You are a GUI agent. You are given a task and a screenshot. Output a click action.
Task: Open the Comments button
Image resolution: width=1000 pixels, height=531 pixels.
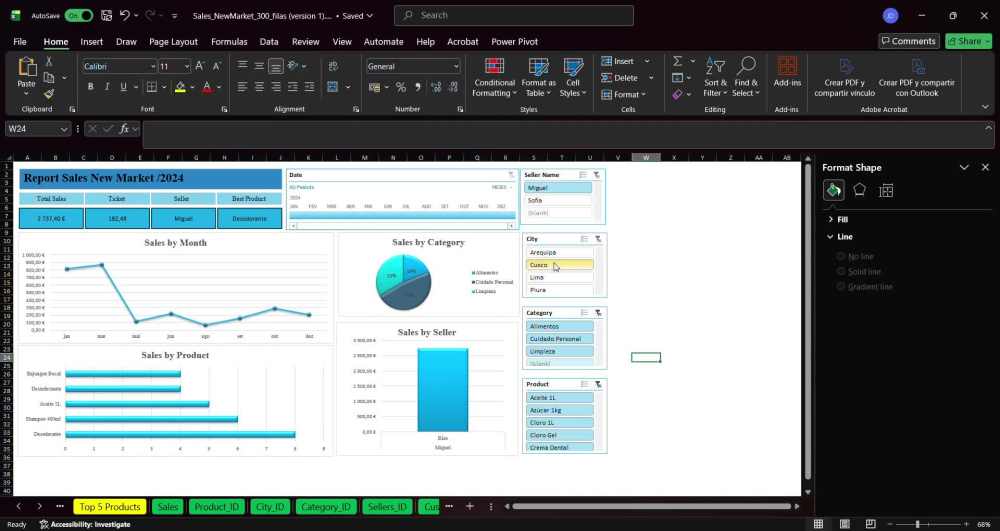point(909,41)
